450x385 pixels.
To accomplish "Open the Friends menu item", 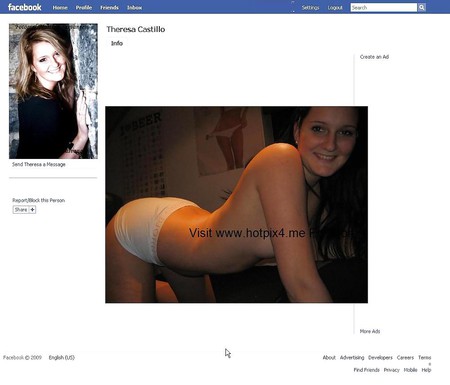I will [109, 7].
